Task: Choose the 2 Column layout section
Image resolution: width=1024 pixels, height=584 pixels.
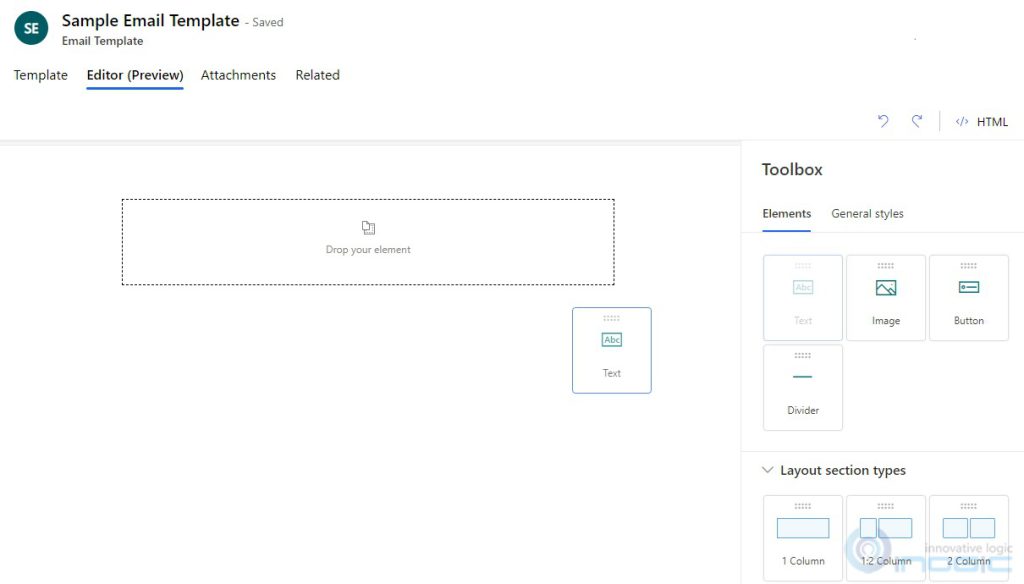Action: click(x=968, y=536)
